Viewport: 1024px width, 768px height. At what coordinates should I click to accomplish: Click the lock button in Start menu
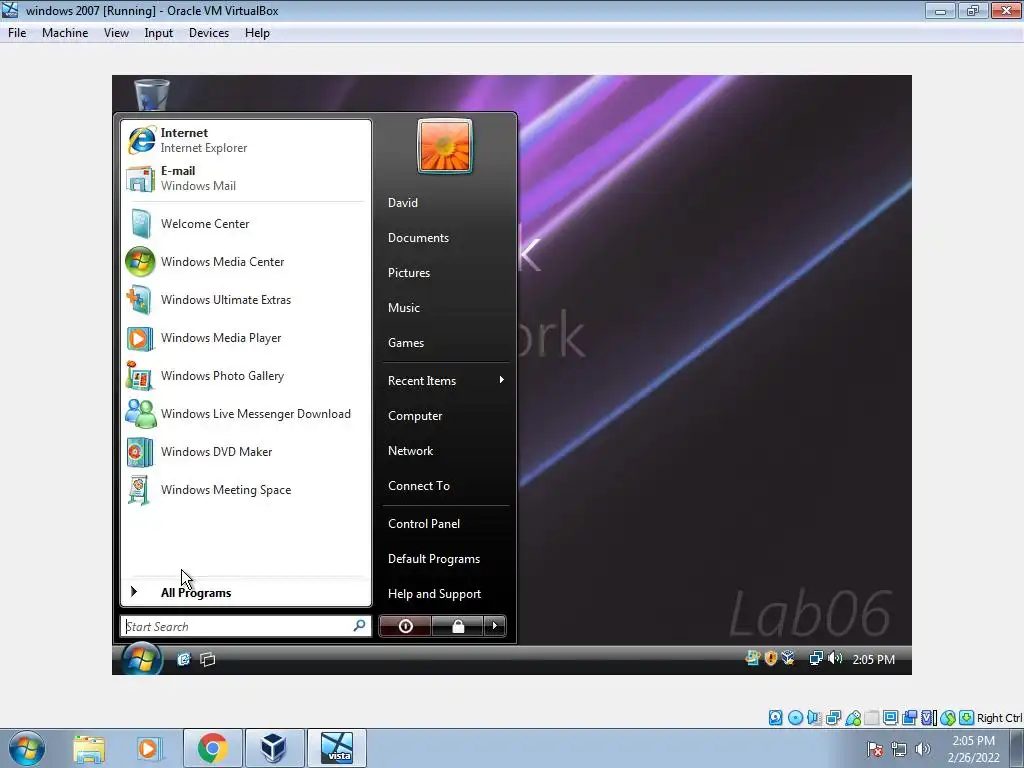pos(458,626)
